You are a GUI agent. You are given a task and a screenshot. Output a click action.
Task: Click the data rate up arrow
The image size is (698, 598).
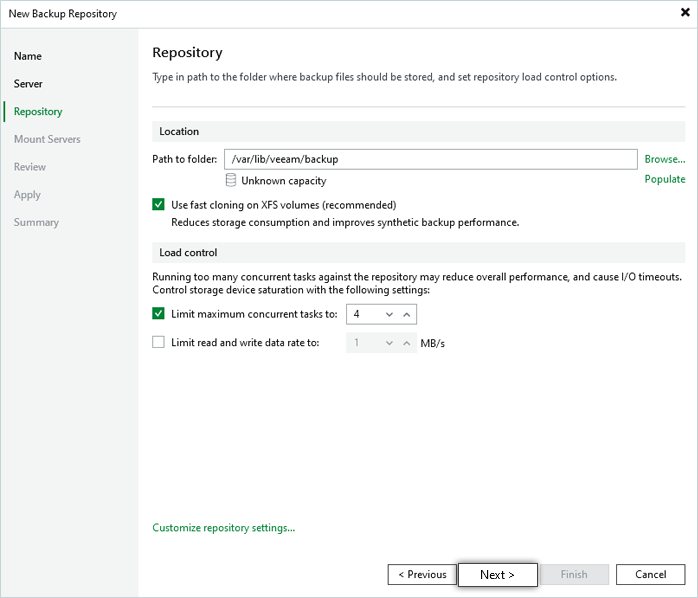(x=406, y=343)
